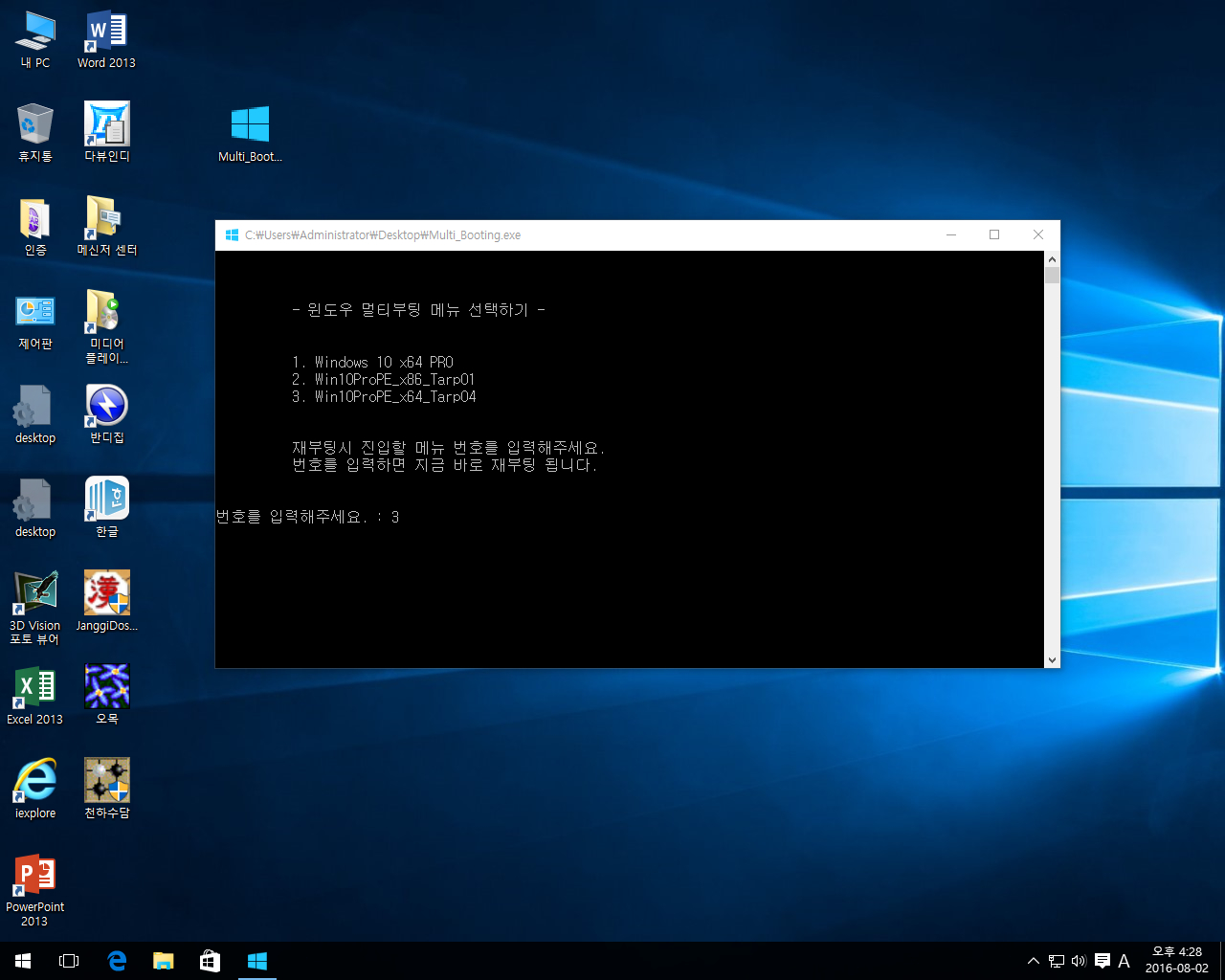1225x980 pixels.
Task: Open the PowerPoint 2013 shortcut
Action: pyautogui.click(x=35, y=890)
